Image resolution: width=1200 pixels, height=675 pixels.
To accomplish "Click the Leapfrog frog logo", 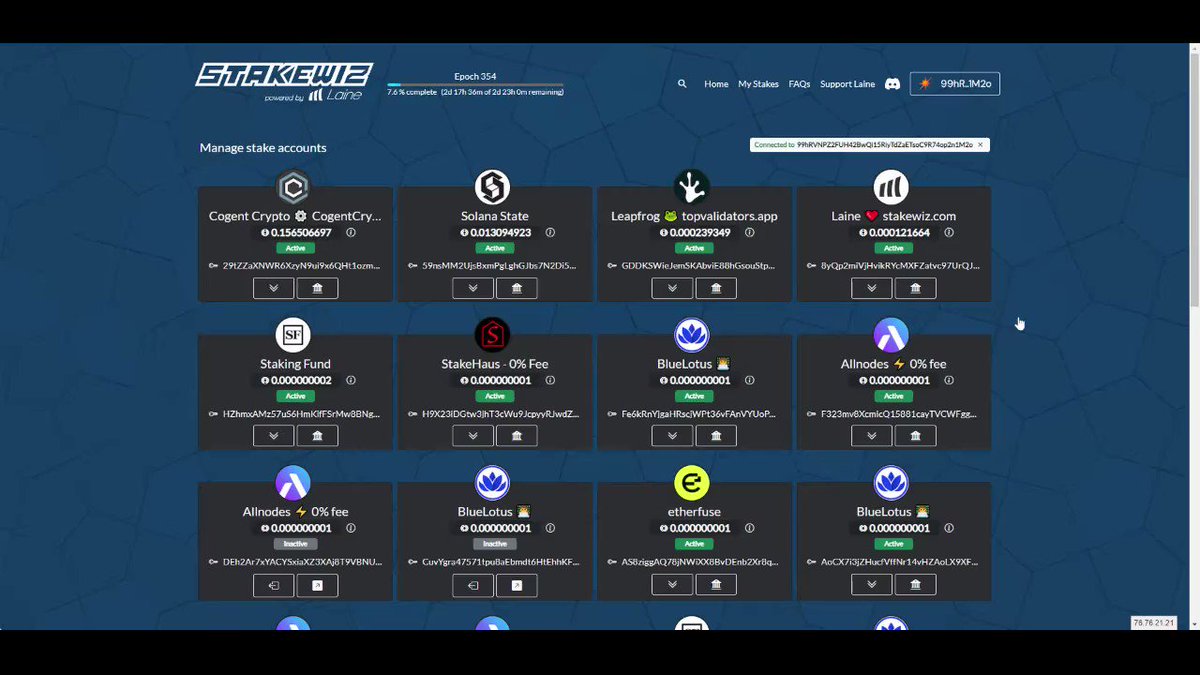I will [691, 187].
